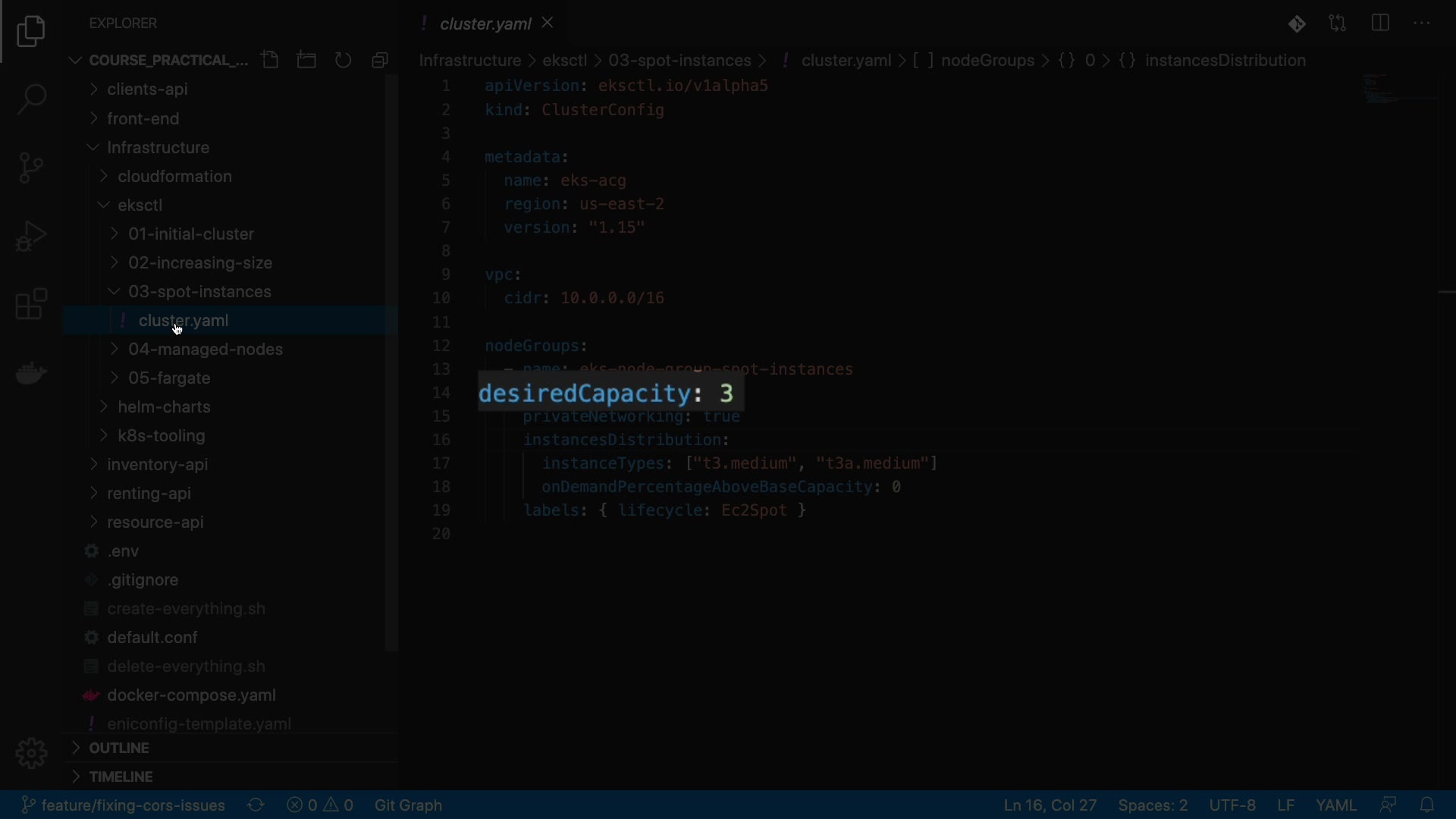Expand the OUTLINE section
The width and height of the screenshot is (1456, 819).
[119, 748]
